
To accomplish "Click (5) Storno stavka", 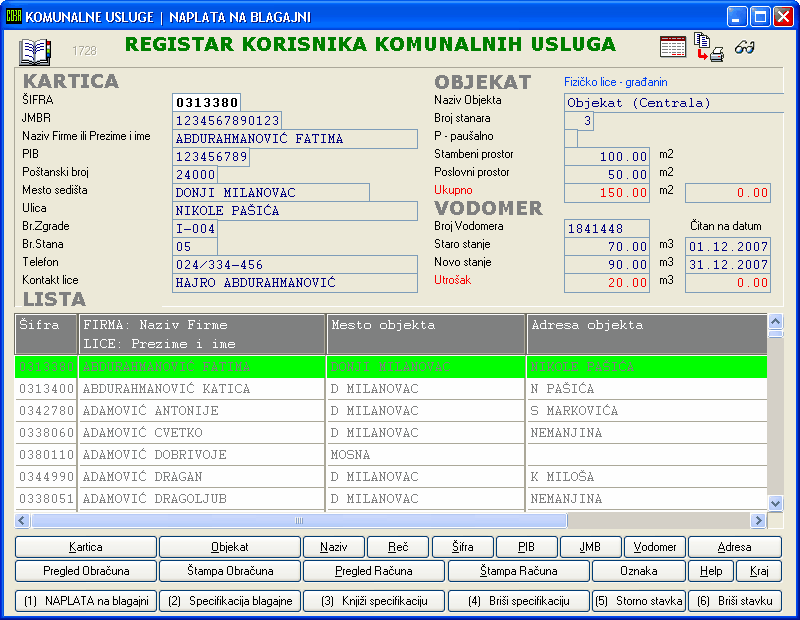I will click(639, 601).
